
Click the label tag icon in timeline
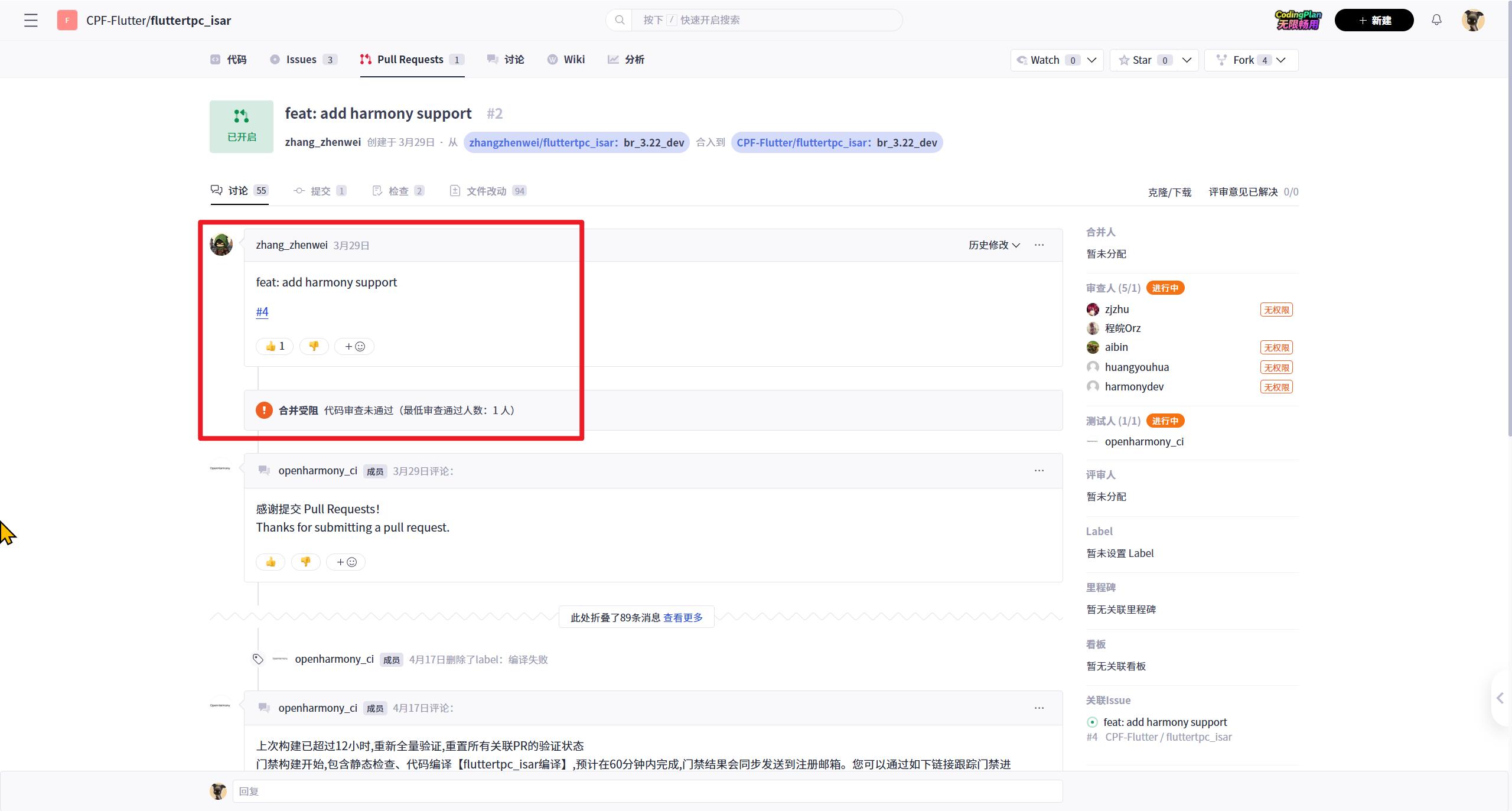258,659
